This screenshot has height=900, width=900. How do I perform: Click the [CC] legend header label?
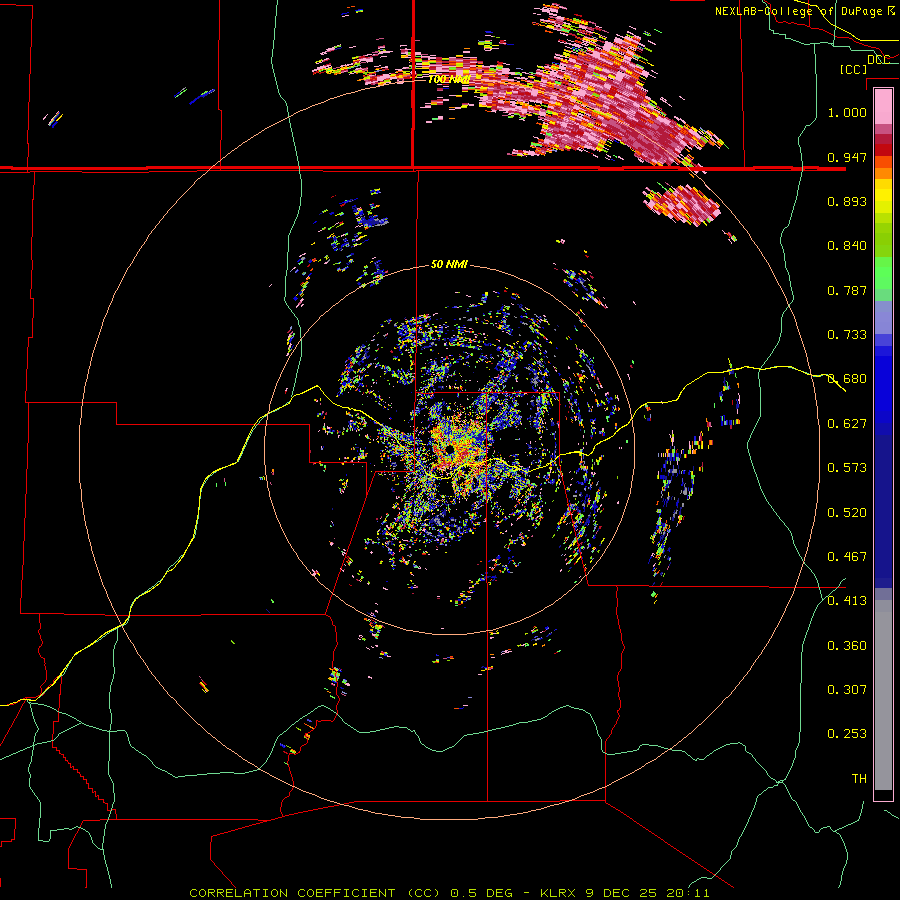pyautogui.click(x=853, y=69)
